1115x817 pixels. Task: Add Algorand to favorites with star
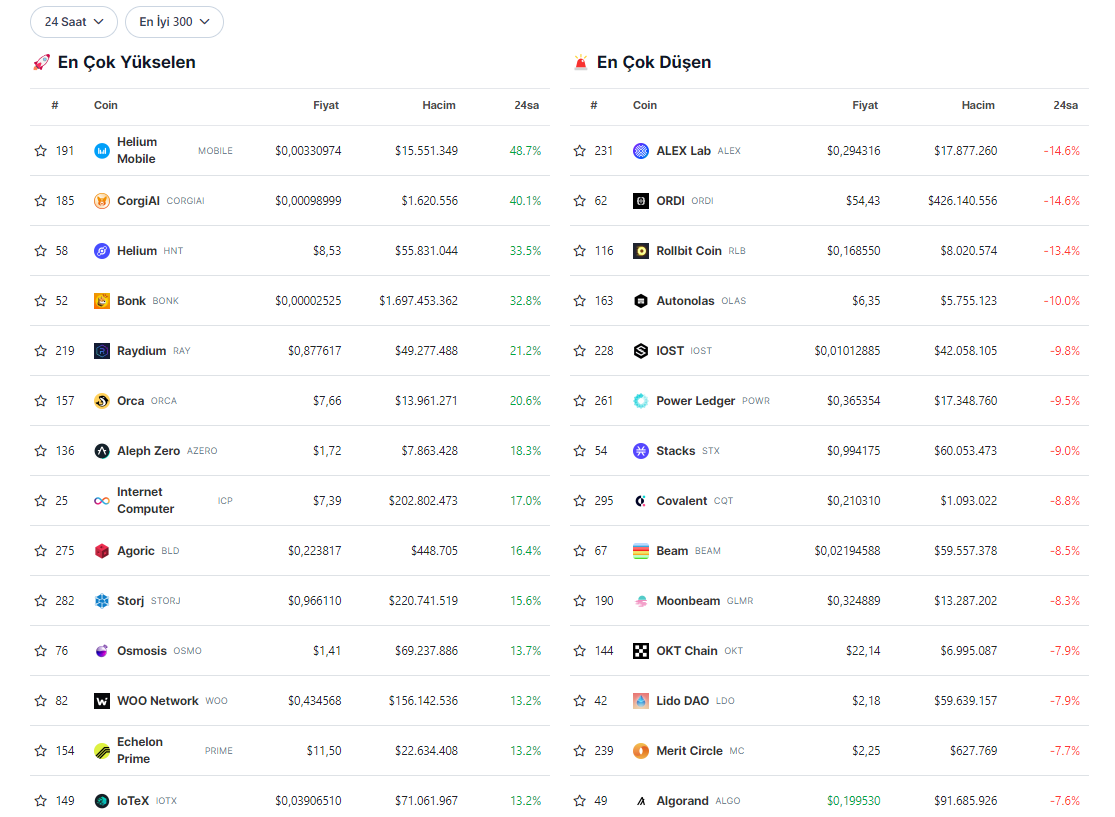pos(580,801)
